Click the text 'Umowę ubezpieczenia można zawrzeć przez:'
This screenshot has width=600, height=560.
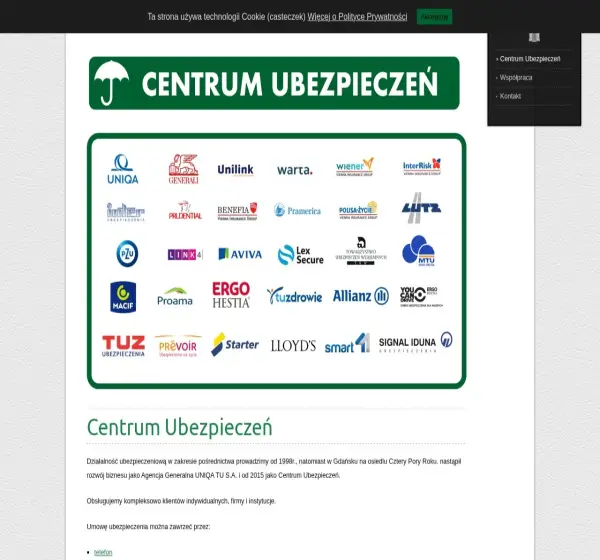148,527
